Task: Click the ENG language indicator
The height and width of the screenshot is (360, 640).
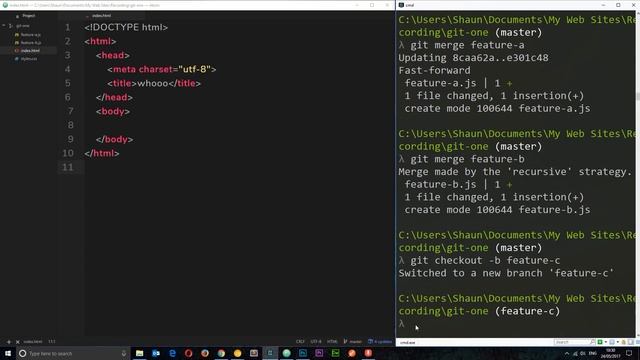Action: point(593,353)
